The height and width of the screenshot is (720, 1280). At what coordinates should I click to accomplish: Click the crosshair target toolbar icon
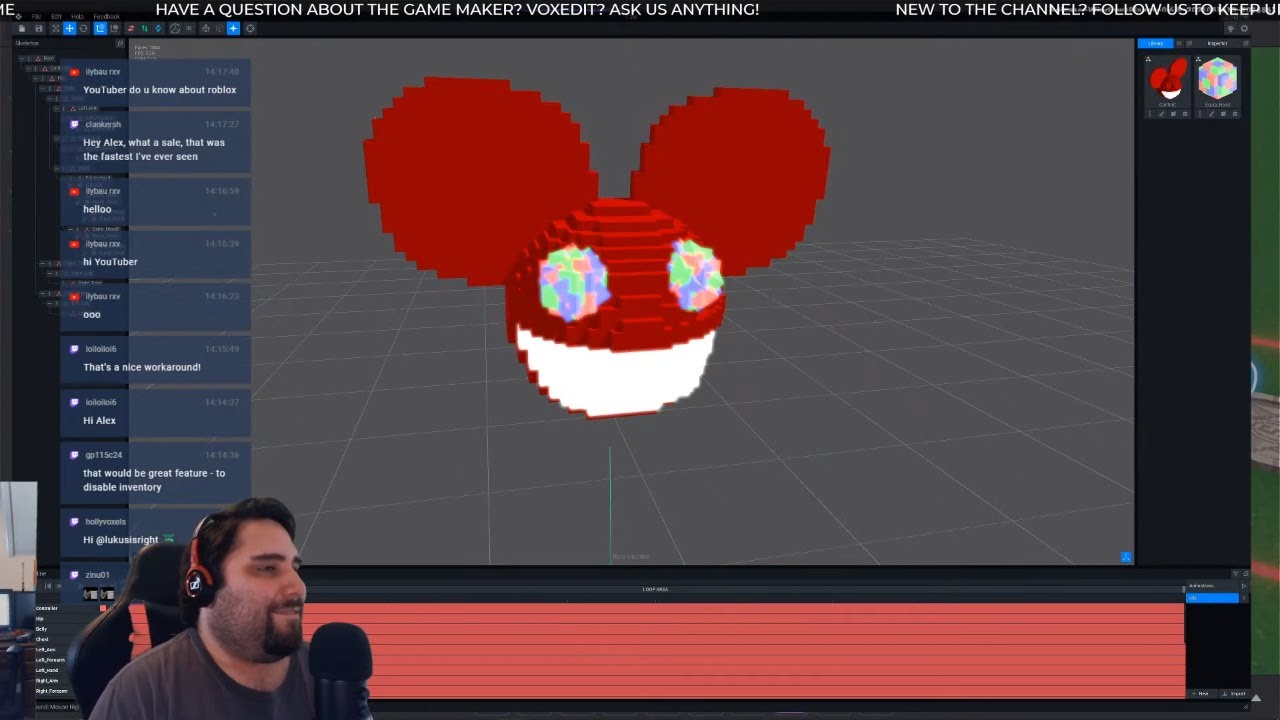[250, 29]
